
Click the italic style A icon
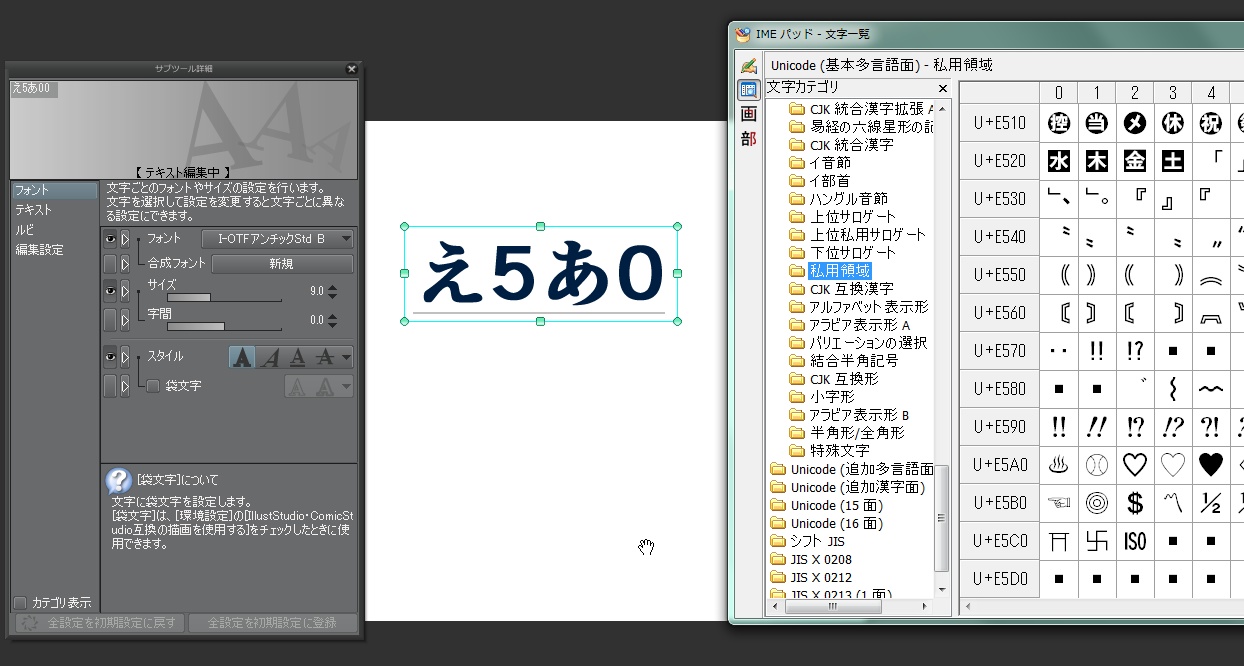coord(269,357)
